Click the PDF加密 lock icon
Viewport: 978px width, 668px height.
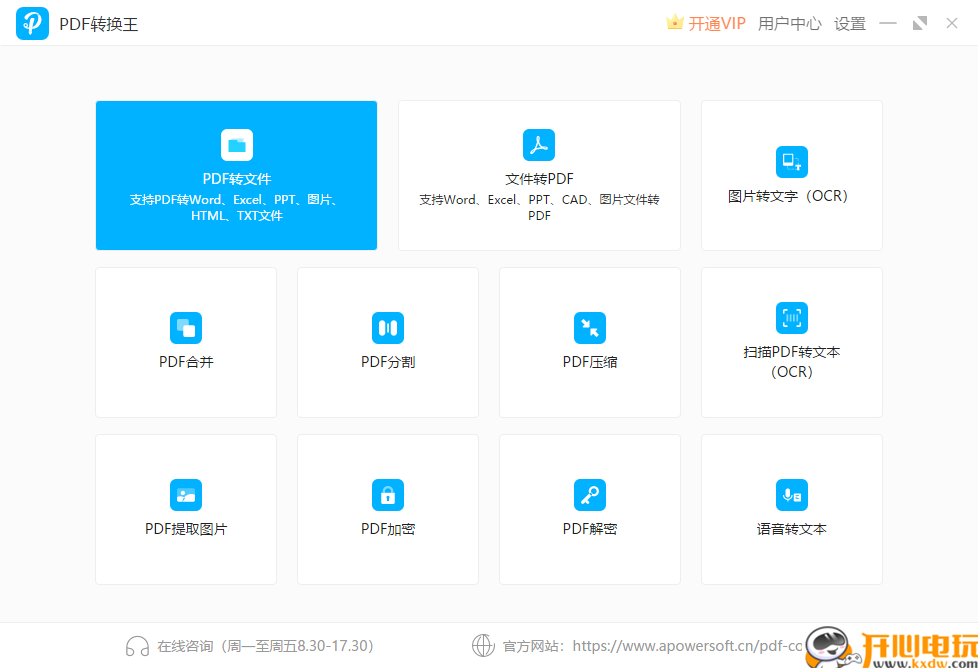[387, 494]
